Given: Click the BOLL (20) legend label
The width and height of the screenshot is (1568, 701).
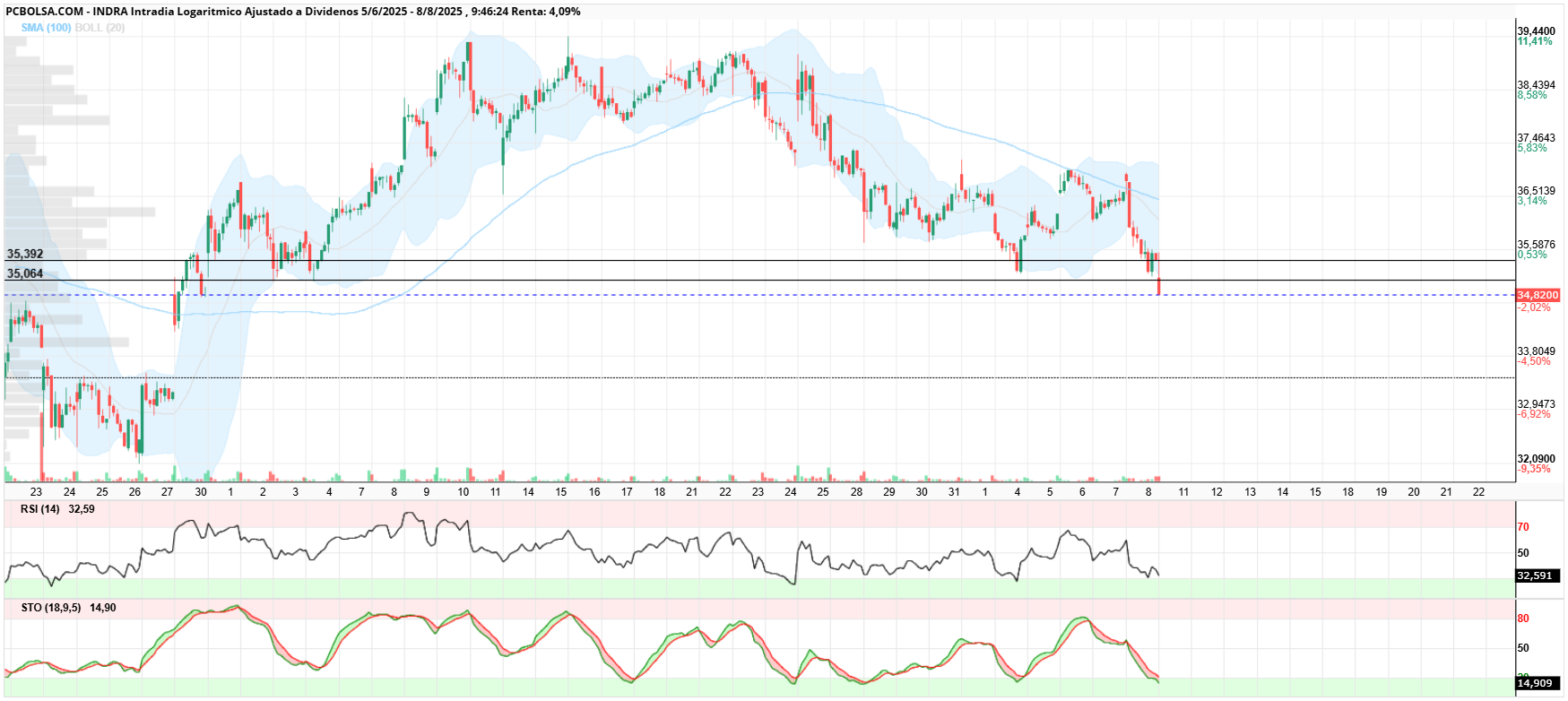Looking at the screenshot, I should [100, 28].
